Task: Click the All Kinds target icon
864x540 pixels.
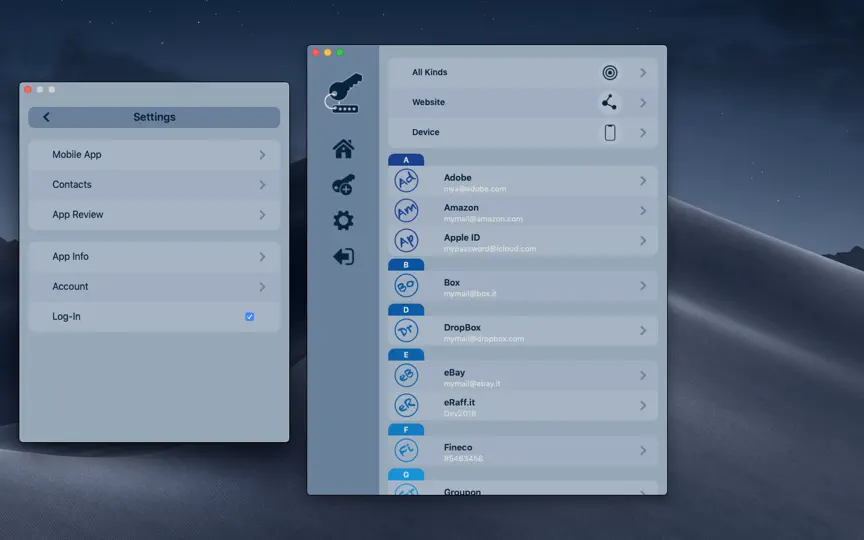Action: 609,72
